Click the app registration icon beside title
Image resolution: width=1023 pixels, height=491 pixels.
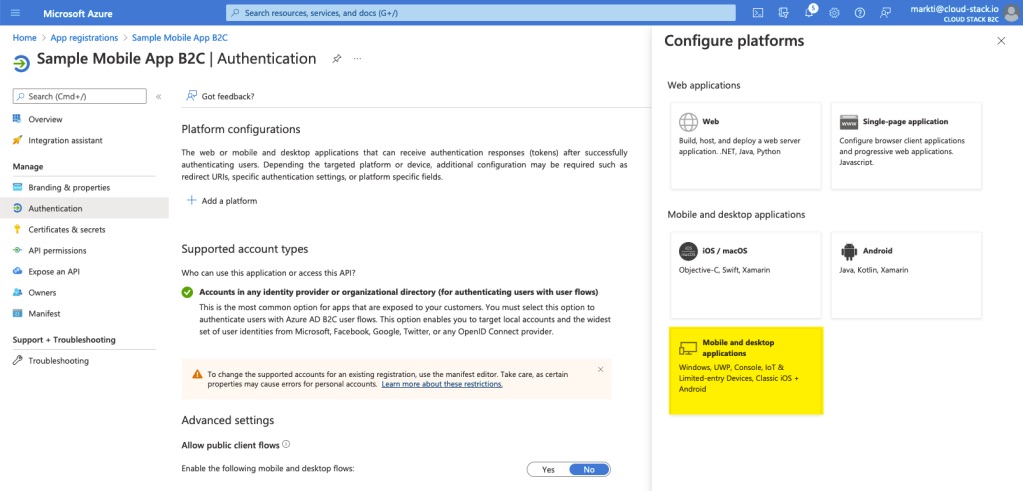[22, 63]
